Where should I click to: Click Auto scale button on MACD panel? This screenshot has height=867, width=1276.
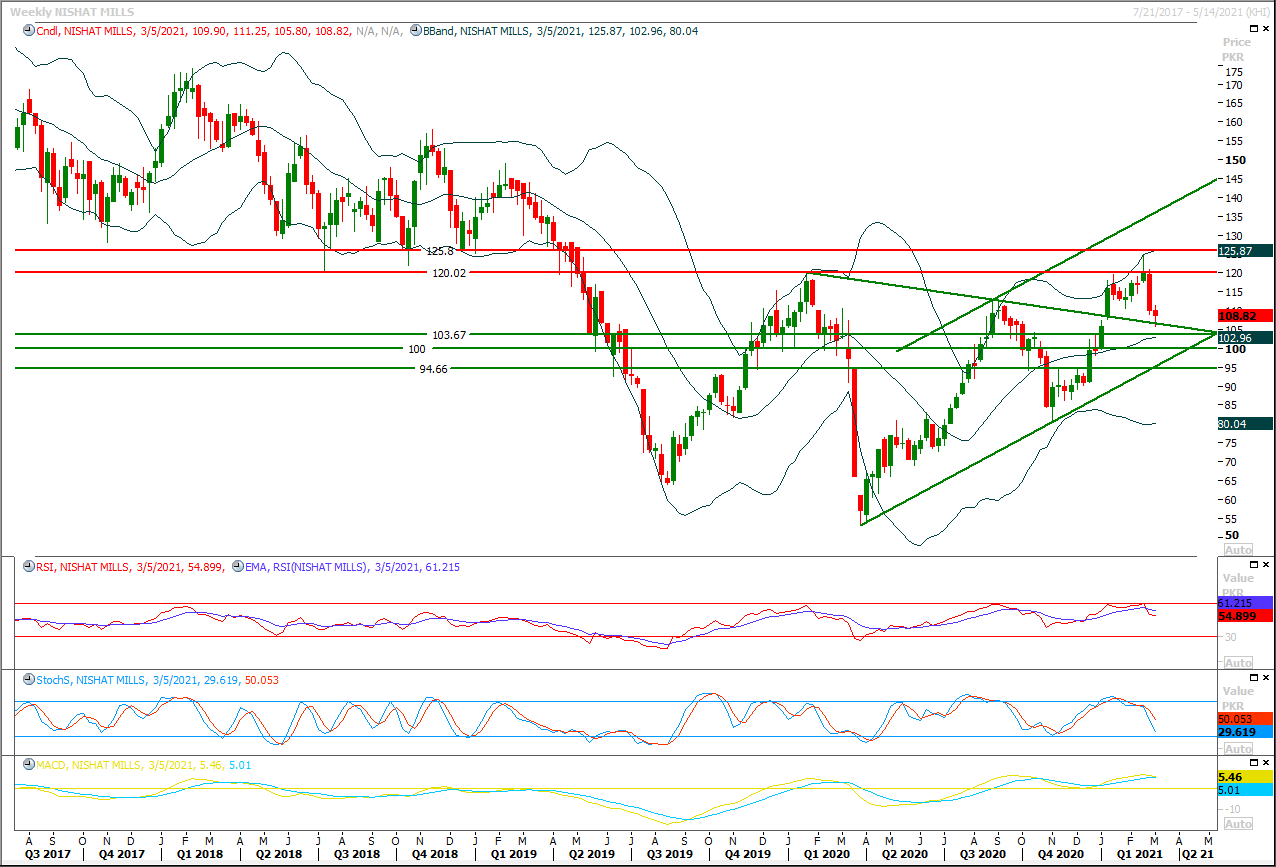[x=1238, y=824]
